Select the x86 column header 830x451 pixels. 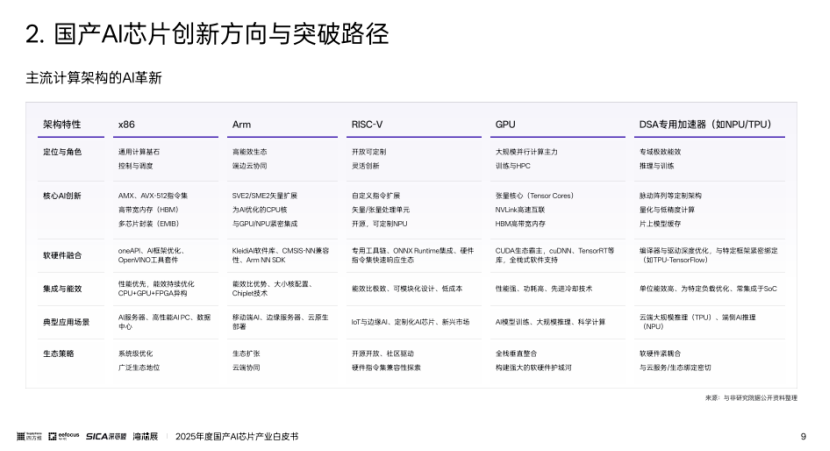click(x=126, y=125)
